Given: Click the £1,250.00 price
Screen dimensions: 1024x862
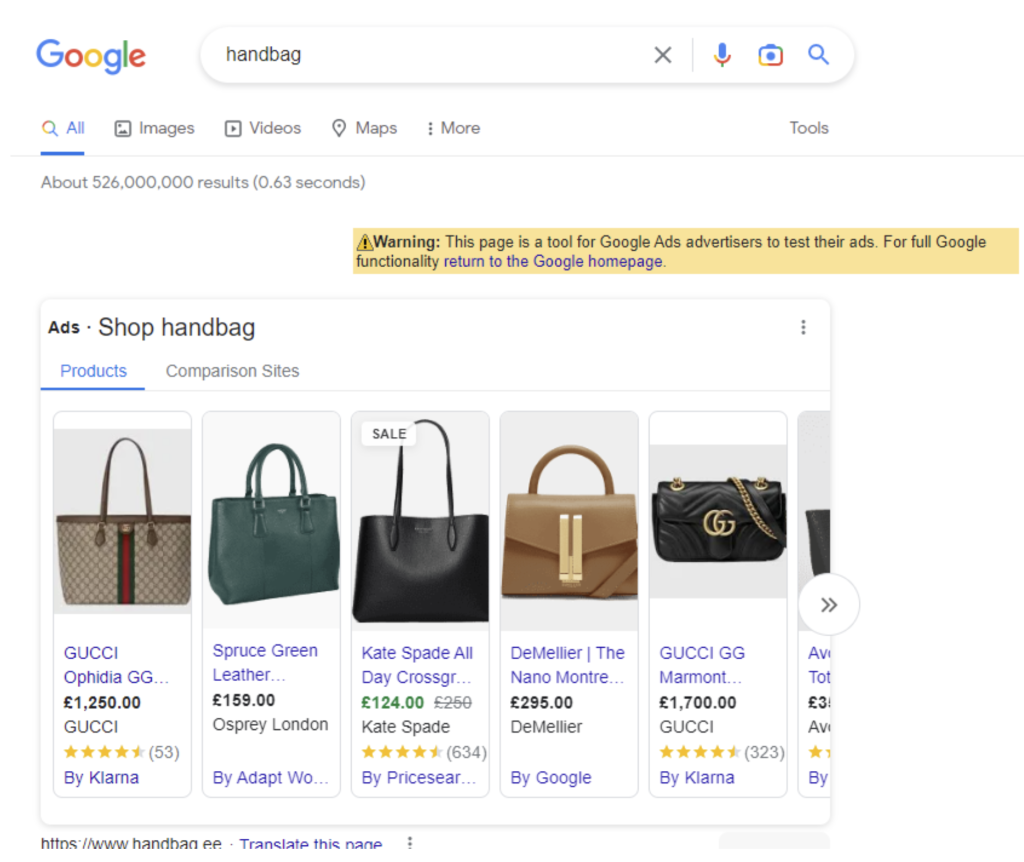Looking at the screenshot, I should click(x=102, y=703).
